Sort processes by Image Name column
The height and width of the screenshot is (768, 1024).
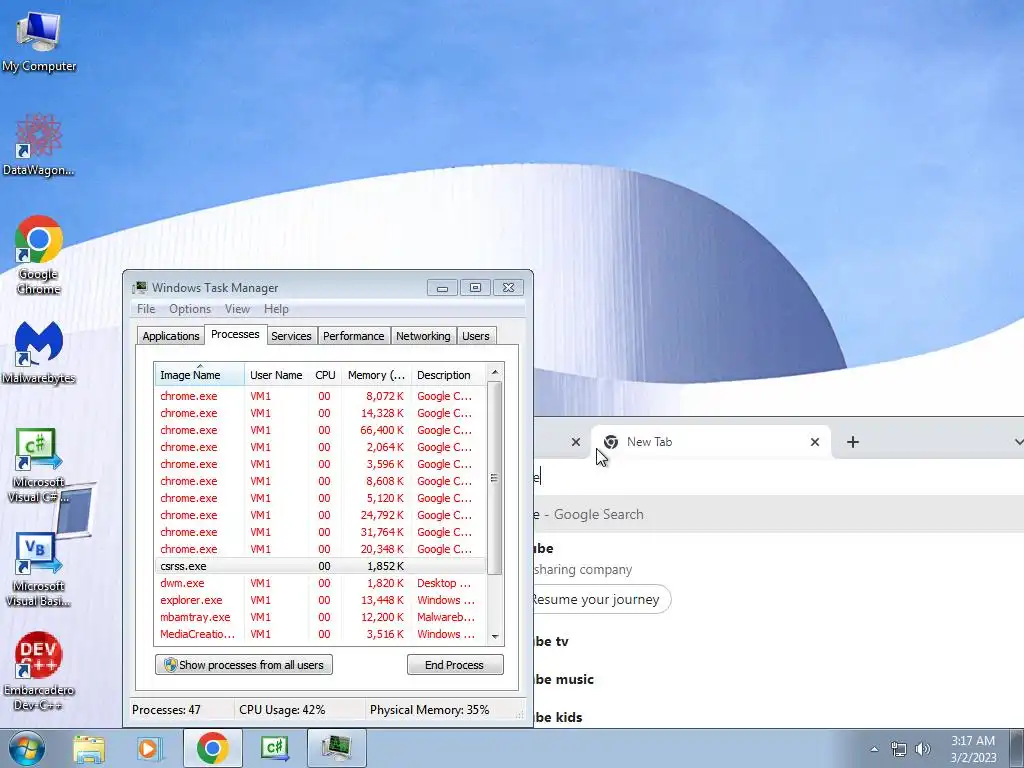[x=199, y=375]
